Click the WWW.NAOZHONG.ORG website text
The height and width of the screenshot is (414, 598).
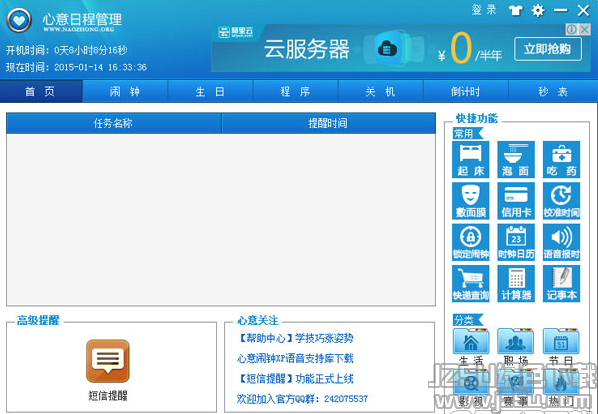pyautogui.click(x=79, y=29)
